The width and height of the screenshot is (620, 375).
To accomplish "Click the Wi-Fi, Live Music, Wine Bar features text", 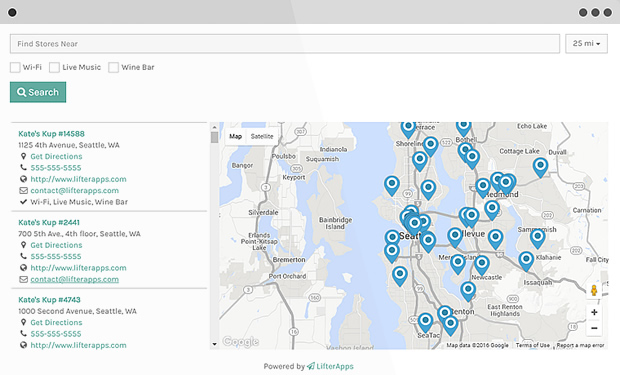I will coord(79,202).
